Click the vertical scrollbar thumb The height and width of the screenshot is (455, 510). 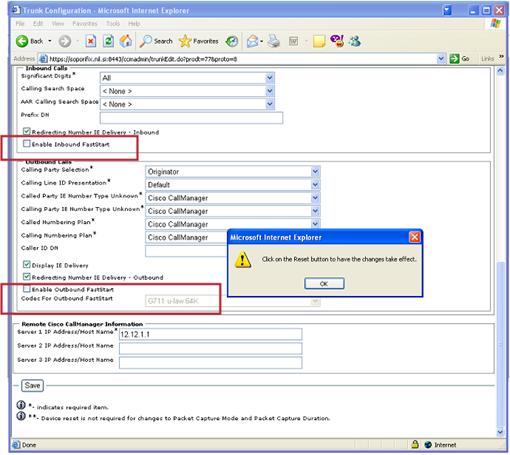point(500,344)
